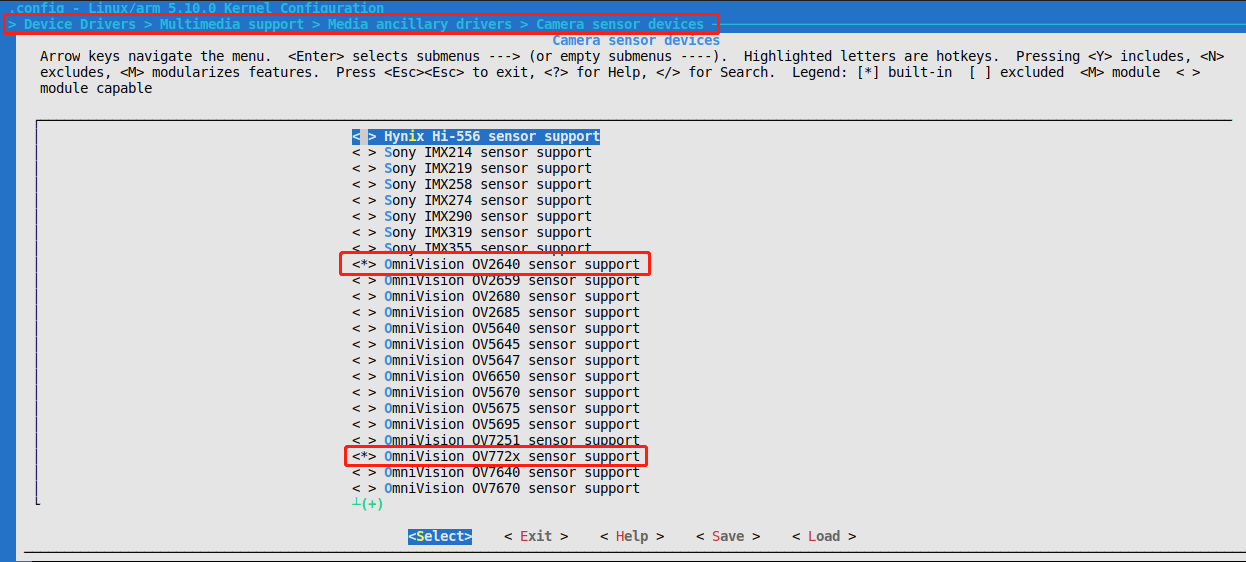Click OmniVision OV2680 sensor support entry

[496, 296]
